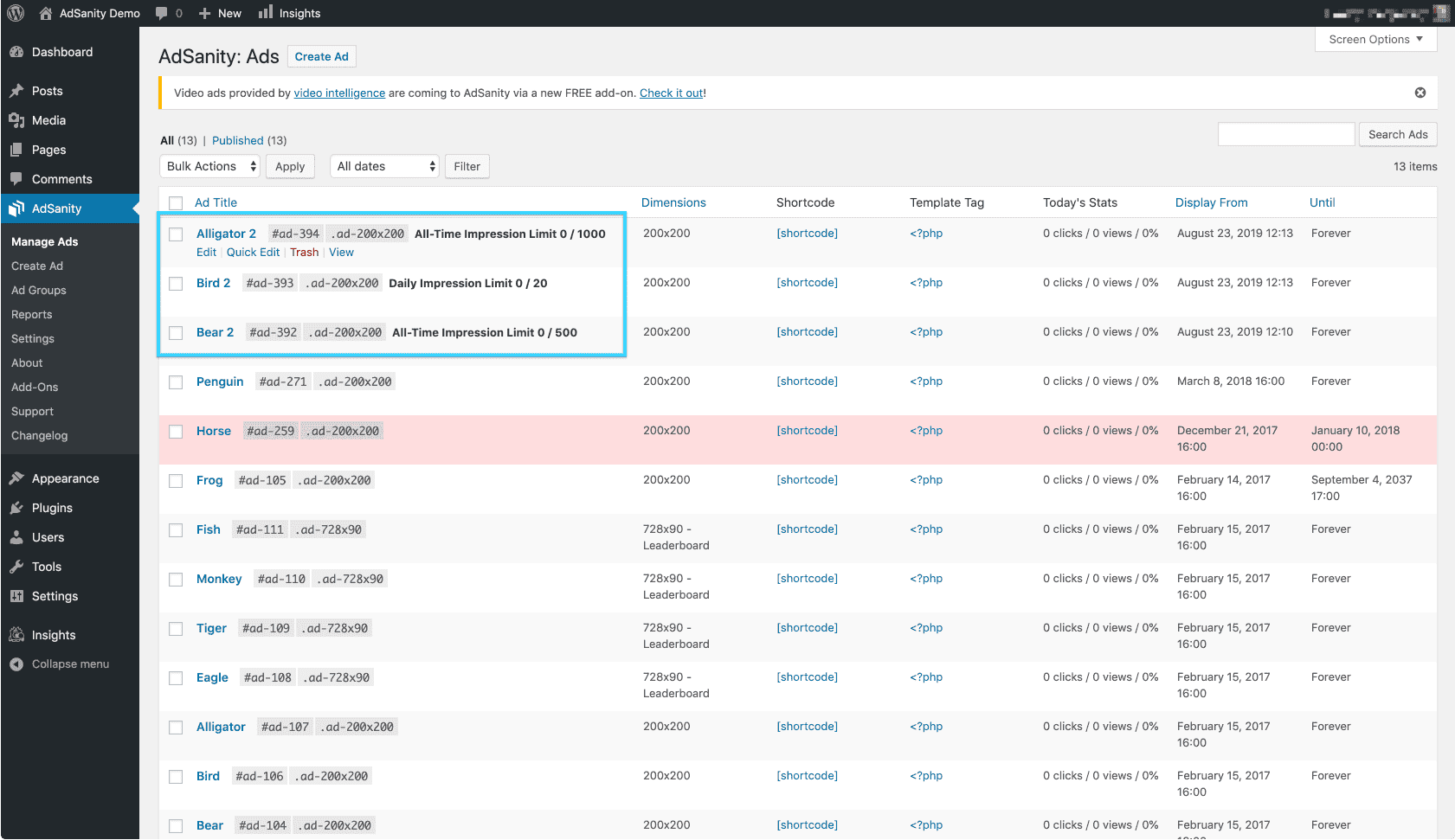Click the Dashboard gauge icon

[16, 52]
